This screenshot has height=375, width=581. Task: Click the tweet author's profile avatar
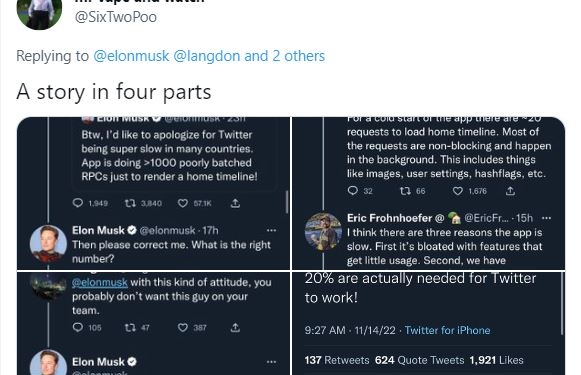point(39,11)
